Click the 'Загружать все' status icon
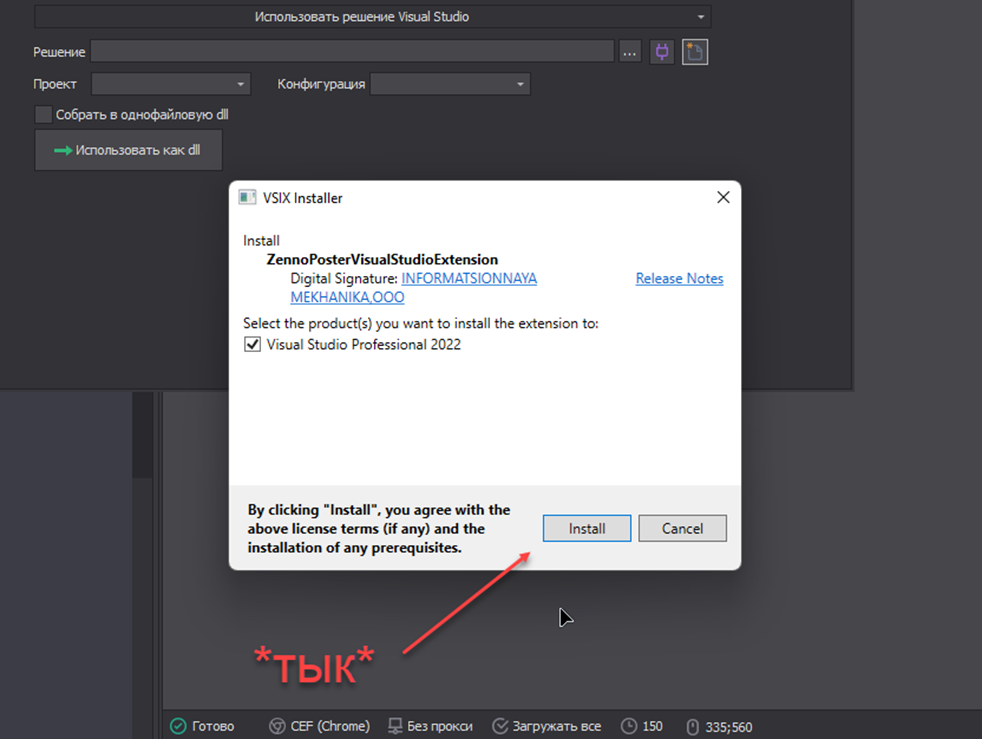 [500, 726]
